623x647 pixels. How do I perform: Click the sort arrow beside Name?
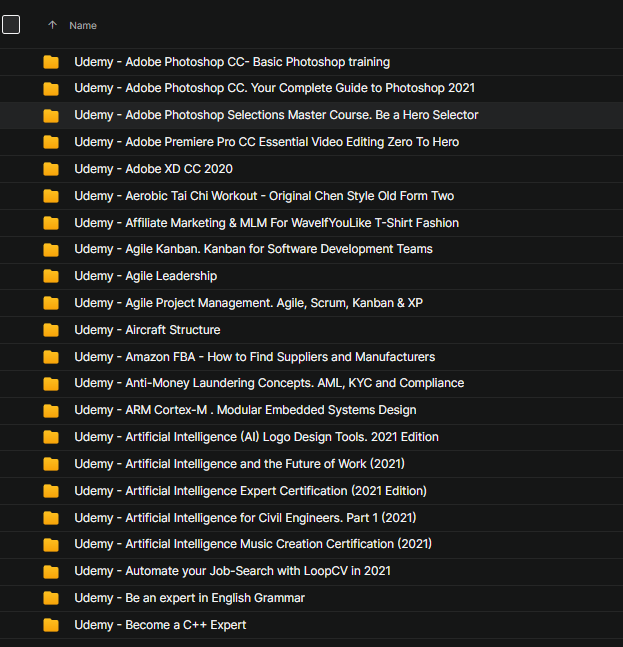52,25
